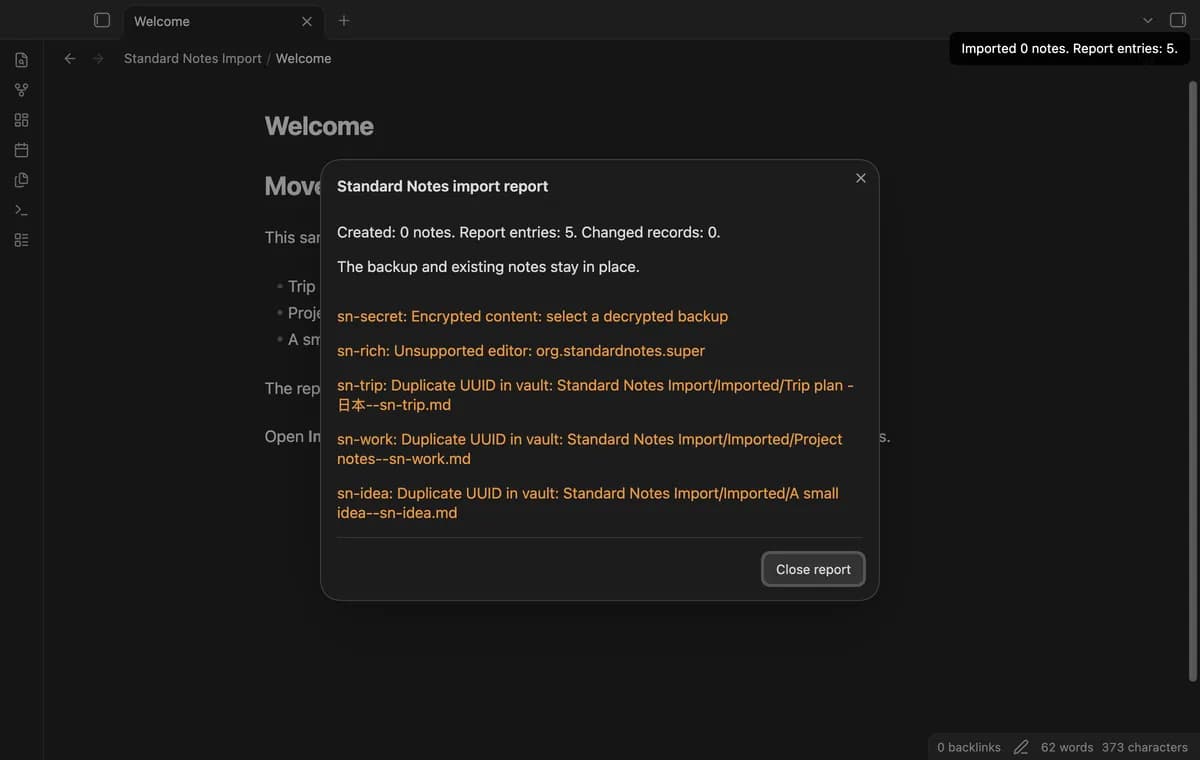Image resolution: width=1200 pixels, height=760 pixels.
Task: Toggle the left sidebar icon
Action: coord(101,20)
